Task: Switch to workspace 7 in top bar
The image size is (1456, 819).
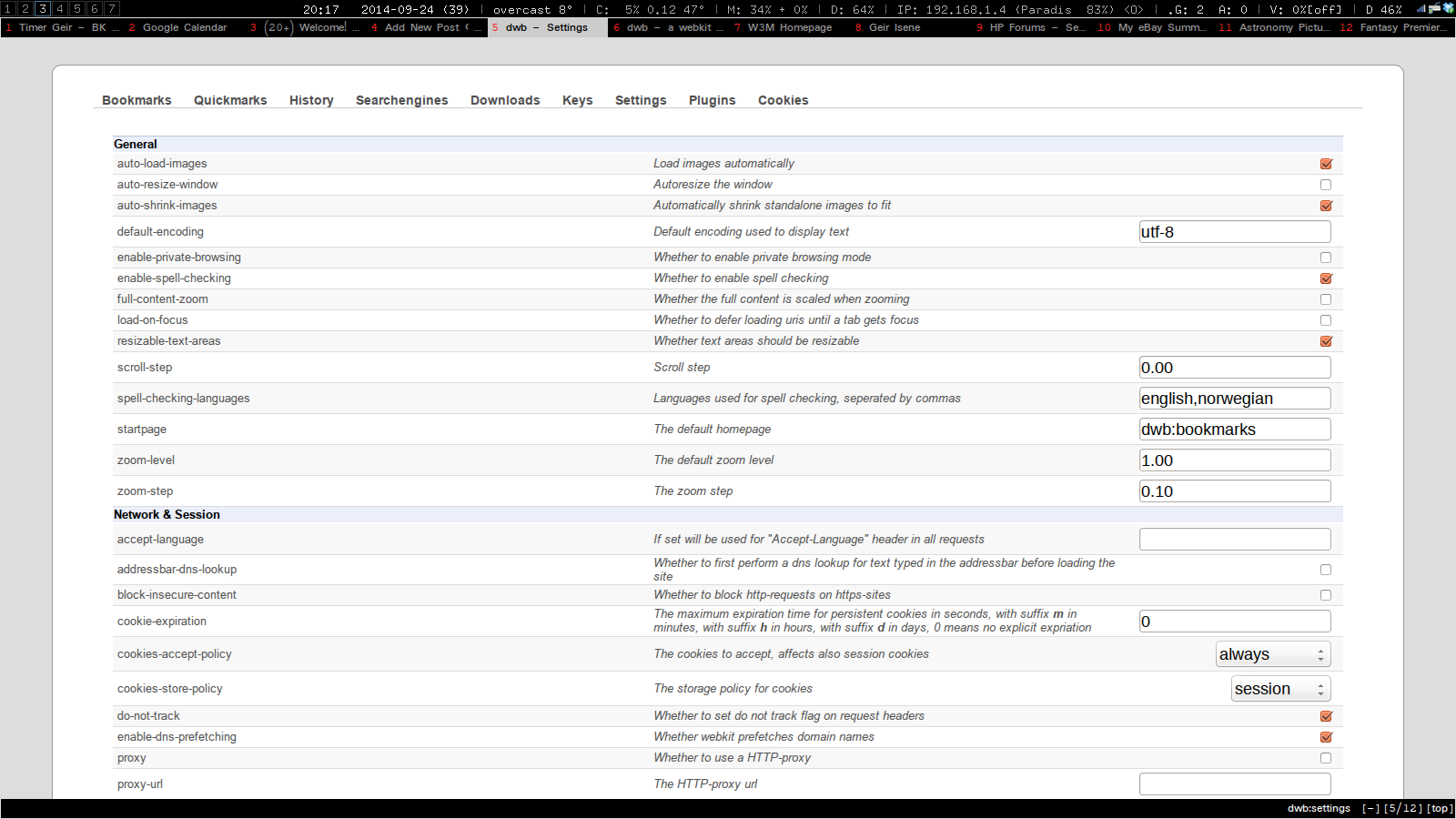Action: (x=112, y=9)
